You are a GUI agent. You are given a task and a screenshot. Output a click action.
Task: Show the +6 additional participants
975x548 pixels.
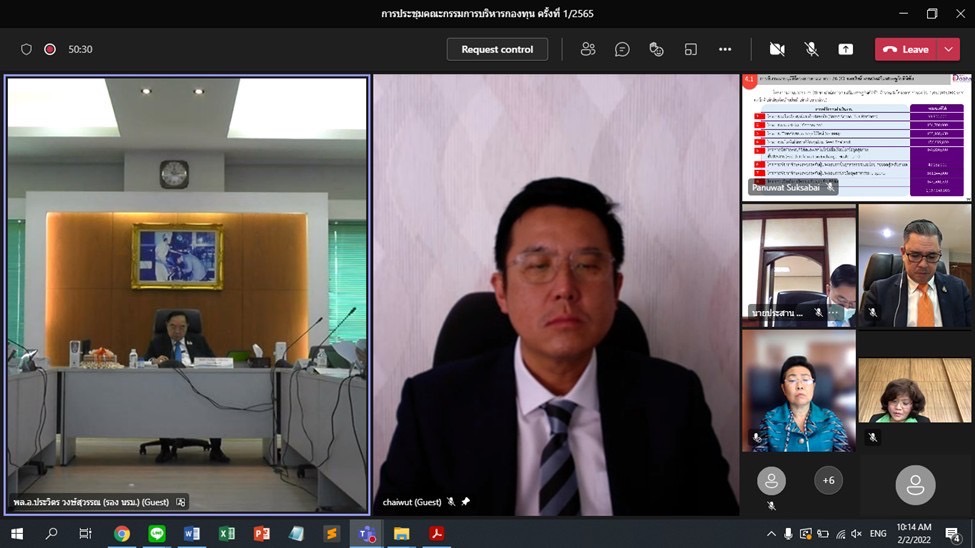(x=828, y=480)
